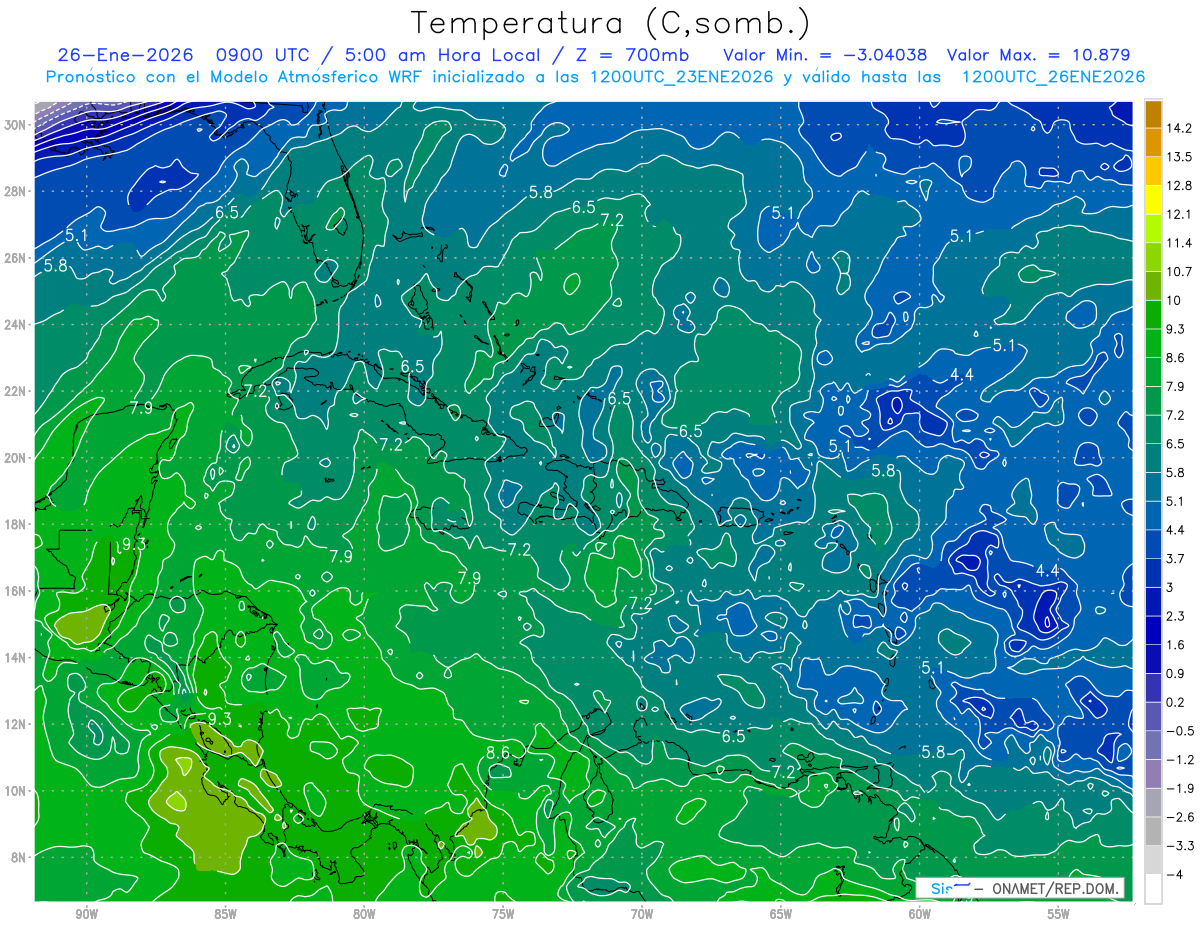Click the legend value '-0.5'
The image size is (1200, 927).
point(1181,731)
